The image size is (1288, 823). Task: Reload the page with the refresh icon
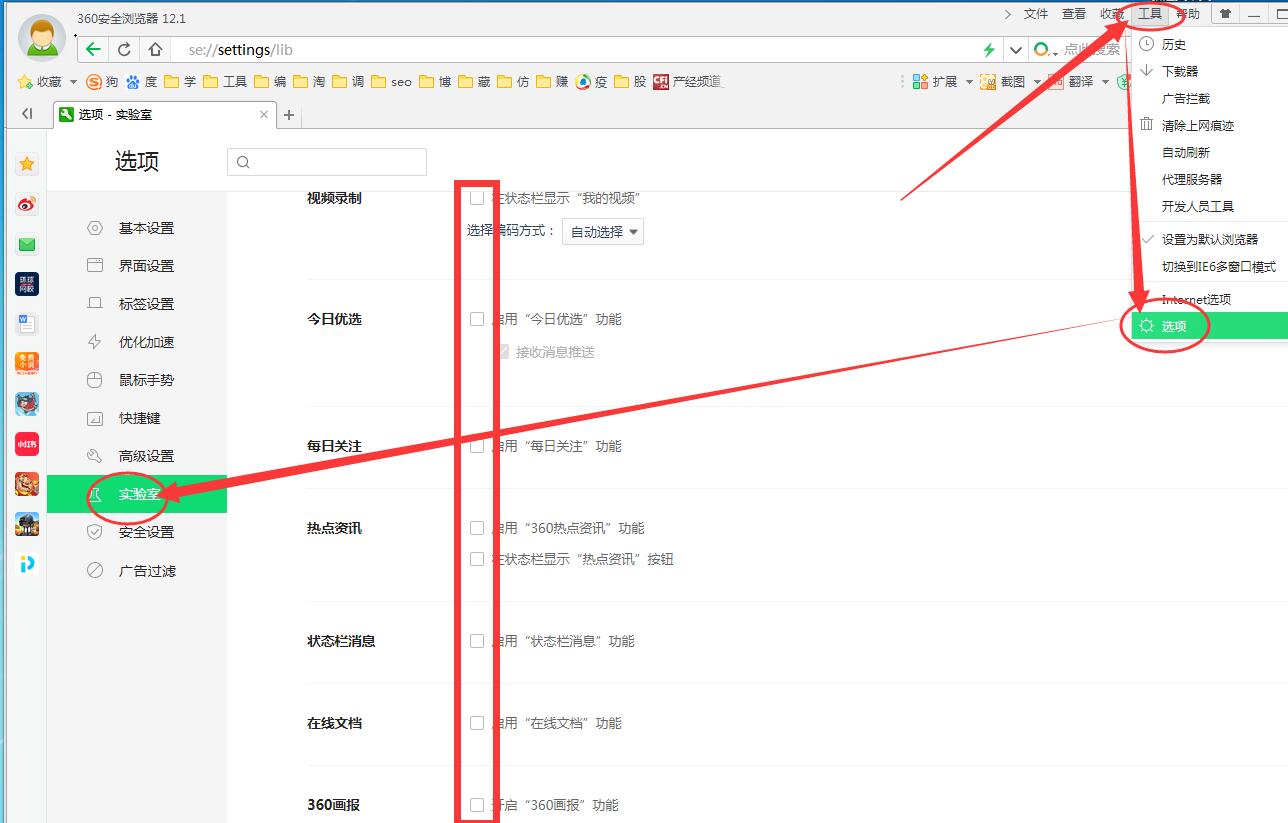click(x=124, y=49)
